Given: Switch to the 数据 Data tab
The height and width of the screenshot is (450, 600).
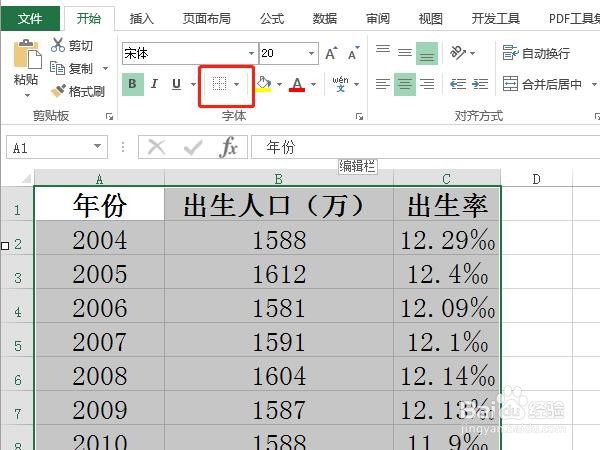Looking at the screenshot, I should (325, 18).
